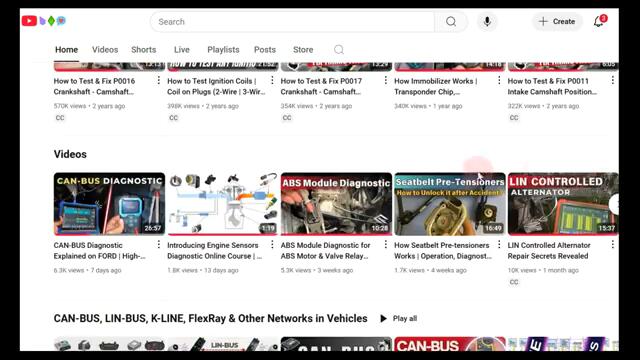Open title 'How to Test & Fix P0017'
The height and width of the screenshot is (360, 640).
click(x=321, y=87)
